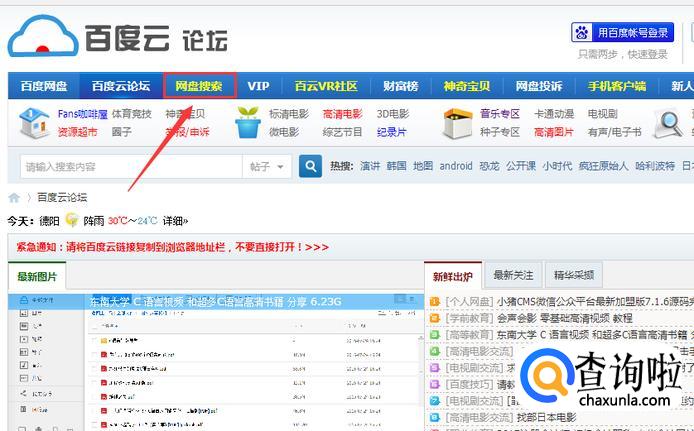Open 神奇宝贝 navigation bar item
Screen dimensions: 694x431
[x=467, y=86]
